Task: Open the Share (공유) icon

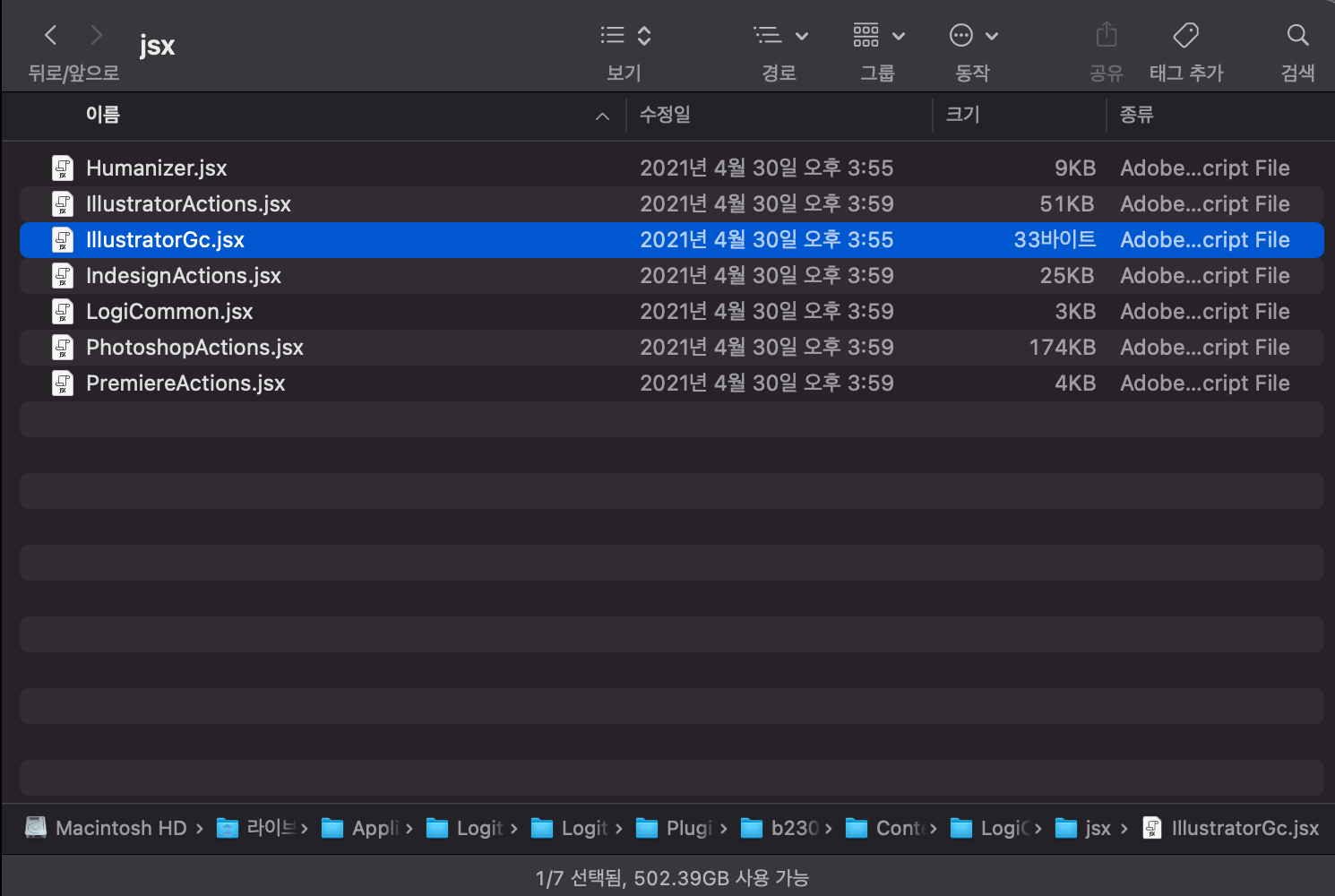Action: click(x=1107, y=35)
